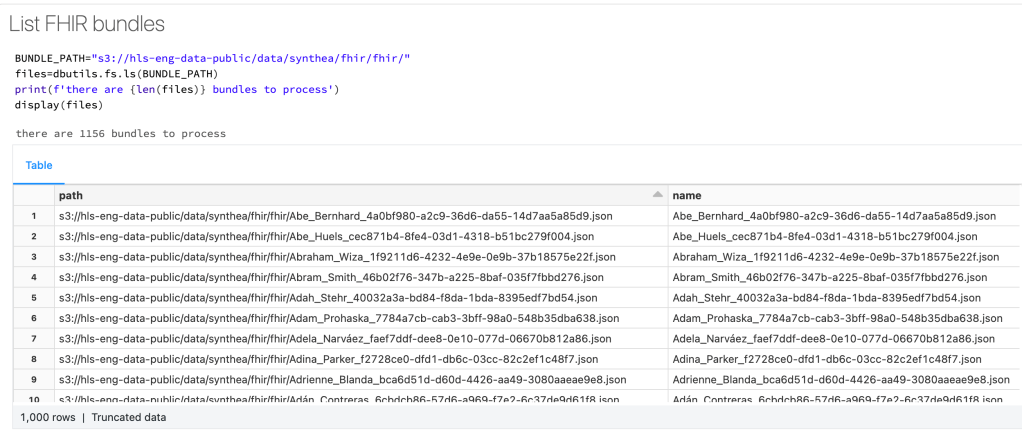Click the Truncated data label
1022x432 pixels.
click(129, 417)
